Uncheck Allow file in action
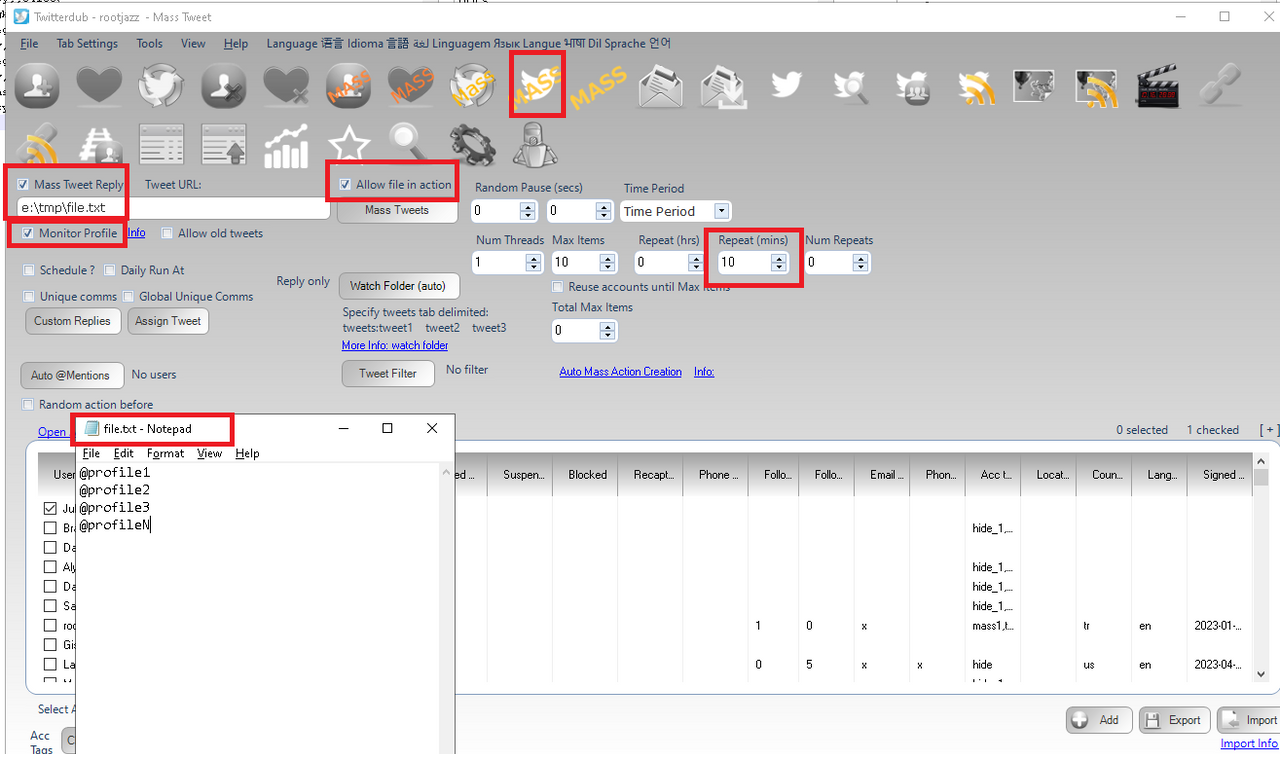 tap(345, 185)
